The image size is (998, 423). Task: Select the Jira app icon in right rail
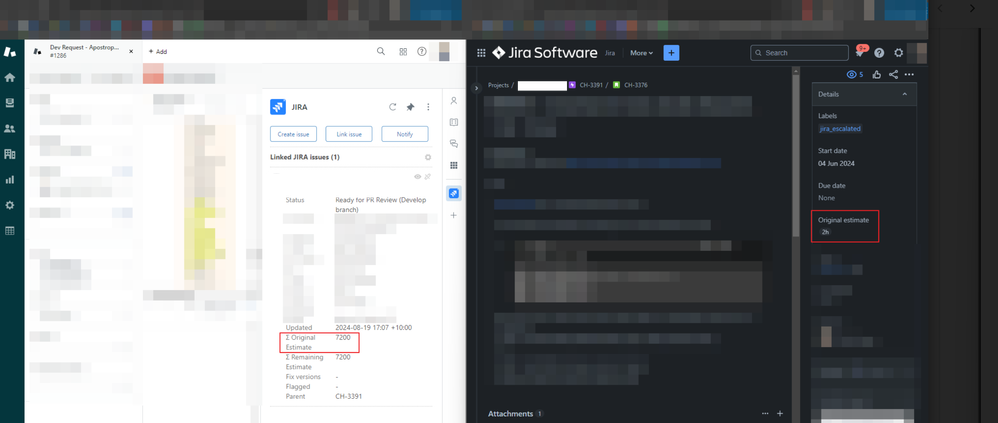point(454,193)
